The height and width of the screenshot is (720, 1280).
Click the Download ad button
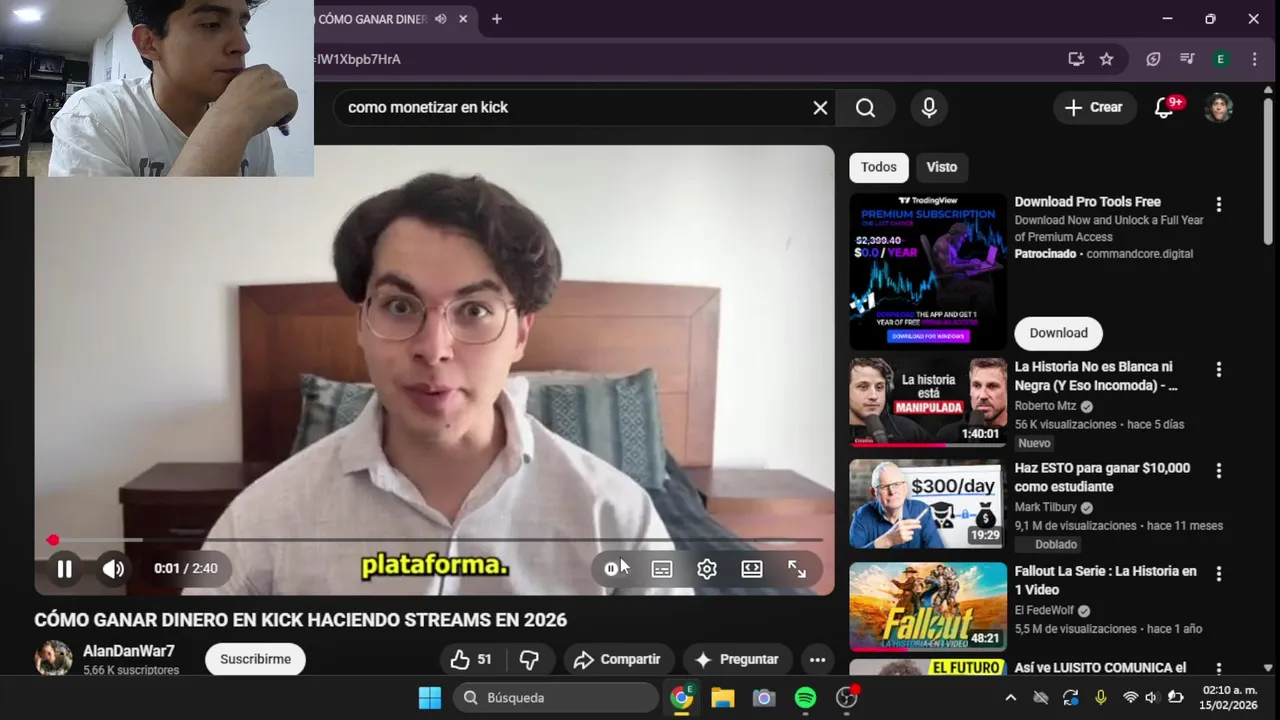click(1059, 333)
